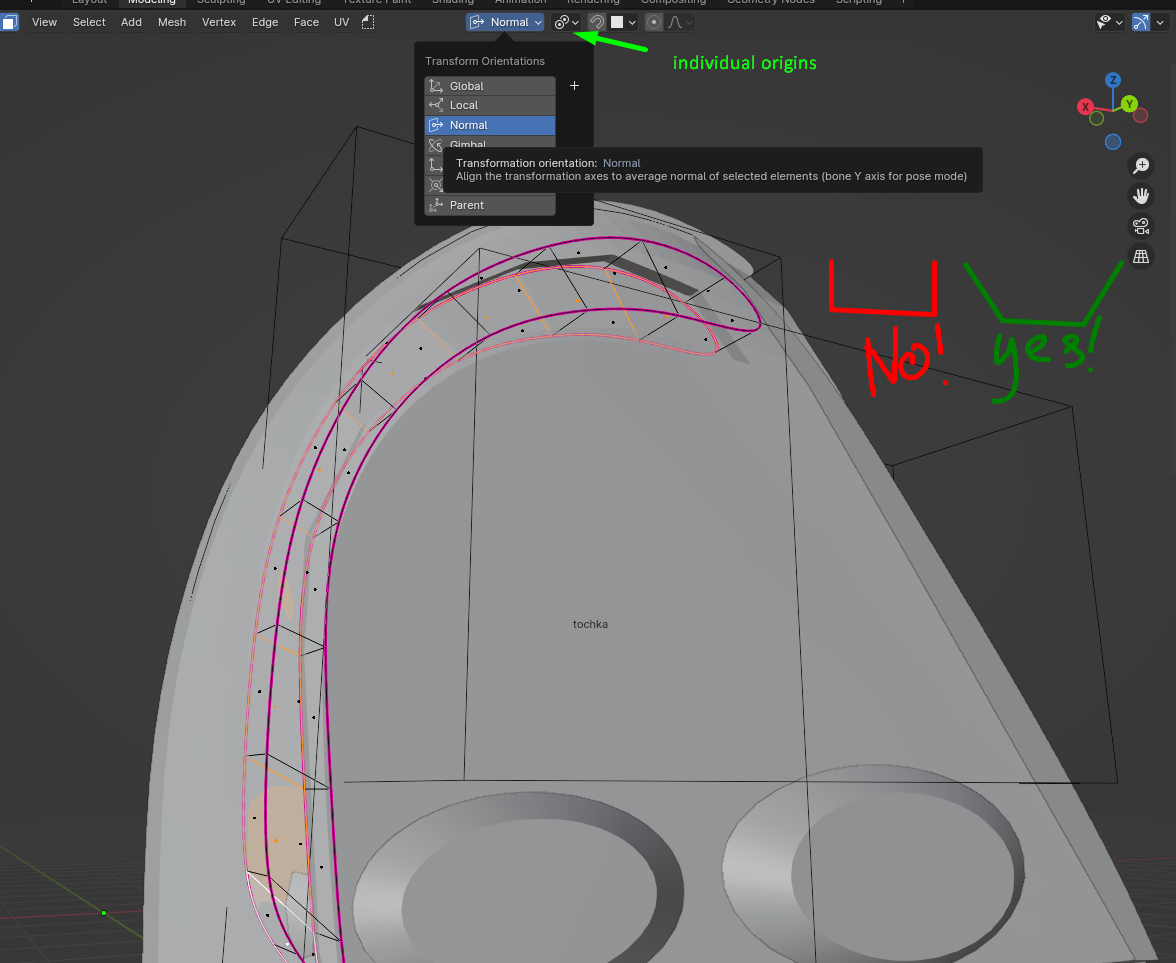The height and width of the screenshot is (963, 1176).
Task: Snap view to the blue Z axis
Action: click(1113, 80)
